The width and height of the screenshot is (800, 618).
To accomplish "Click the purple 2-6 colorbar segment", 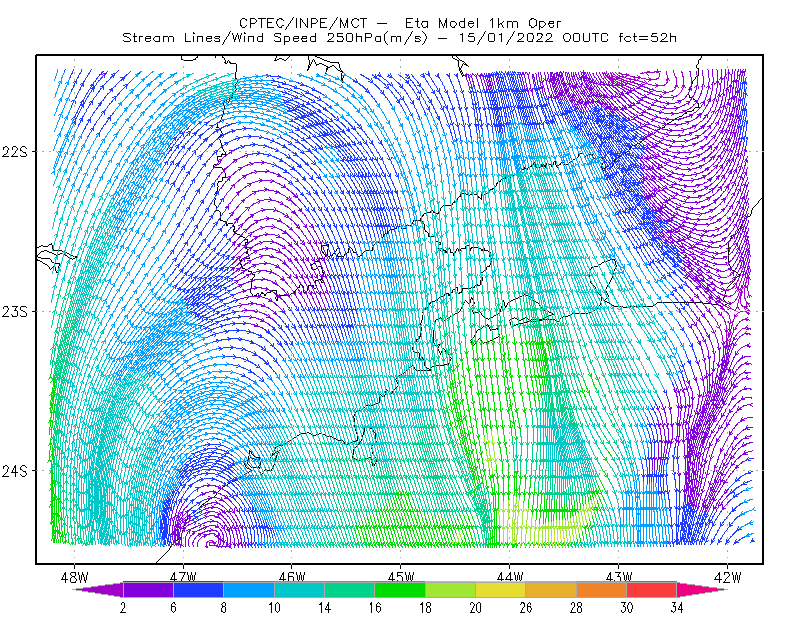I will (148, 589).
